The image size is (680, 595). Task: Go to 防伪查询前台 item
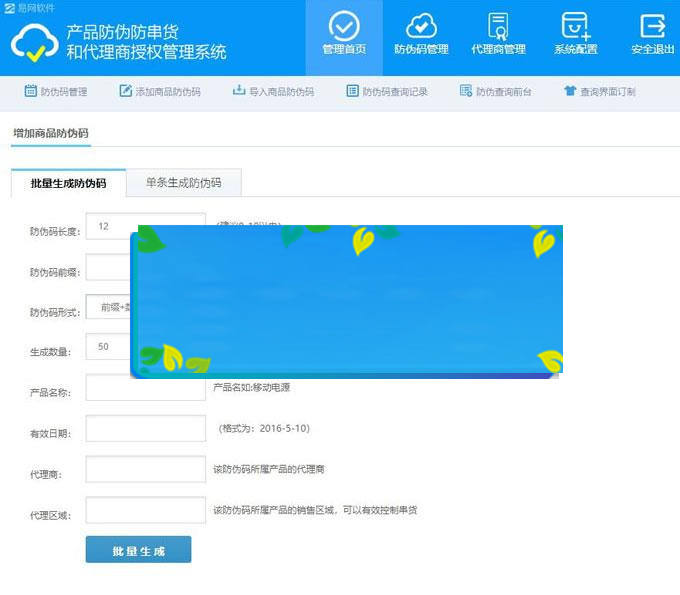tap(496, 92)
